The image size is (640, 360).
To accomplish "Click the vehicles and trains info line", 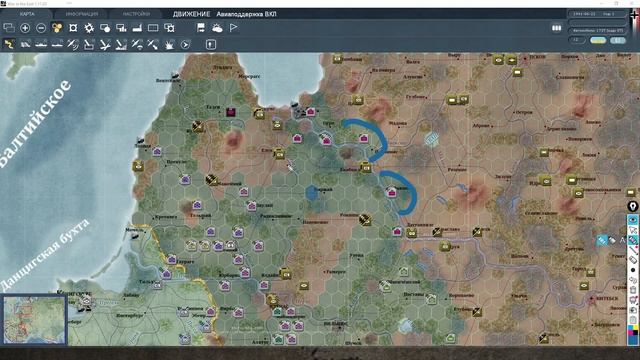I will tap(598, 30).
